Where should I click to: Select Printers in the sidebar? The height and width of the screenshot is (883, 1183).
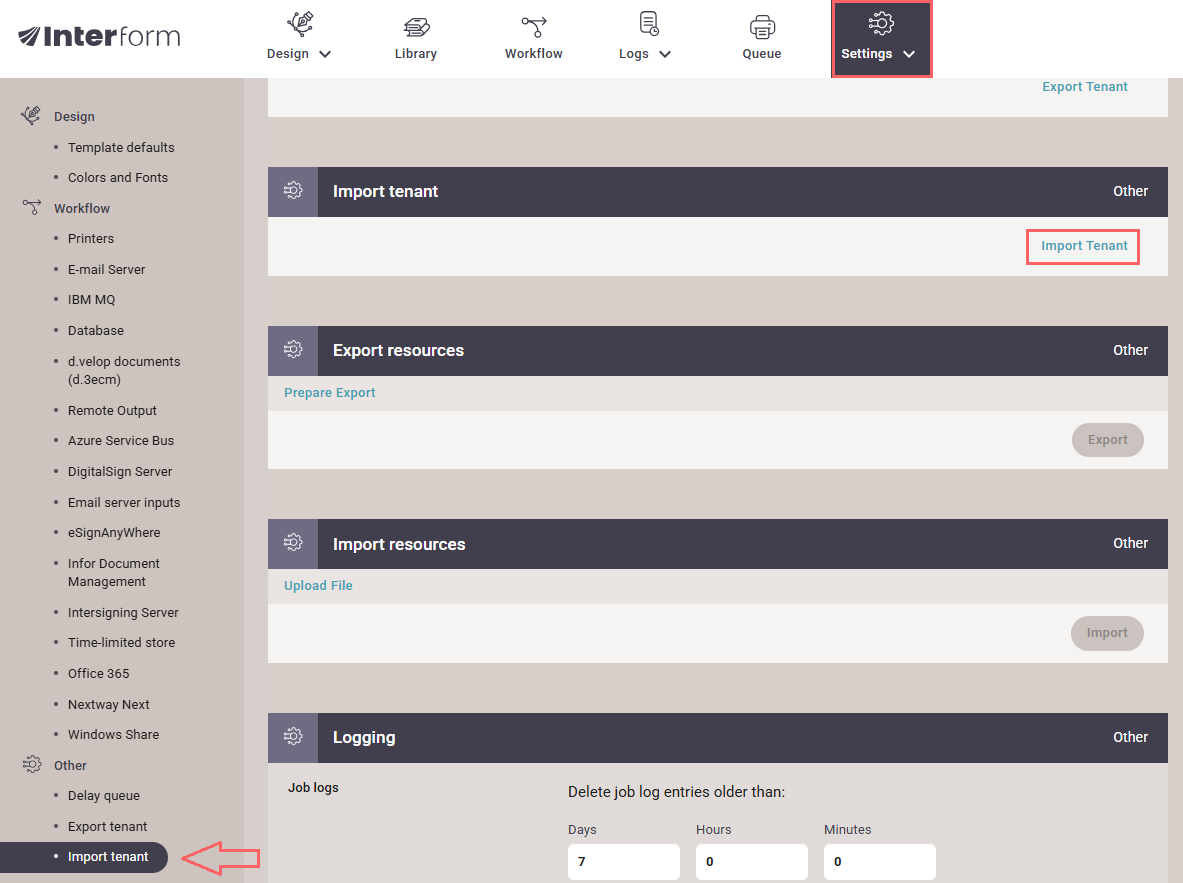tap(91, 239)
